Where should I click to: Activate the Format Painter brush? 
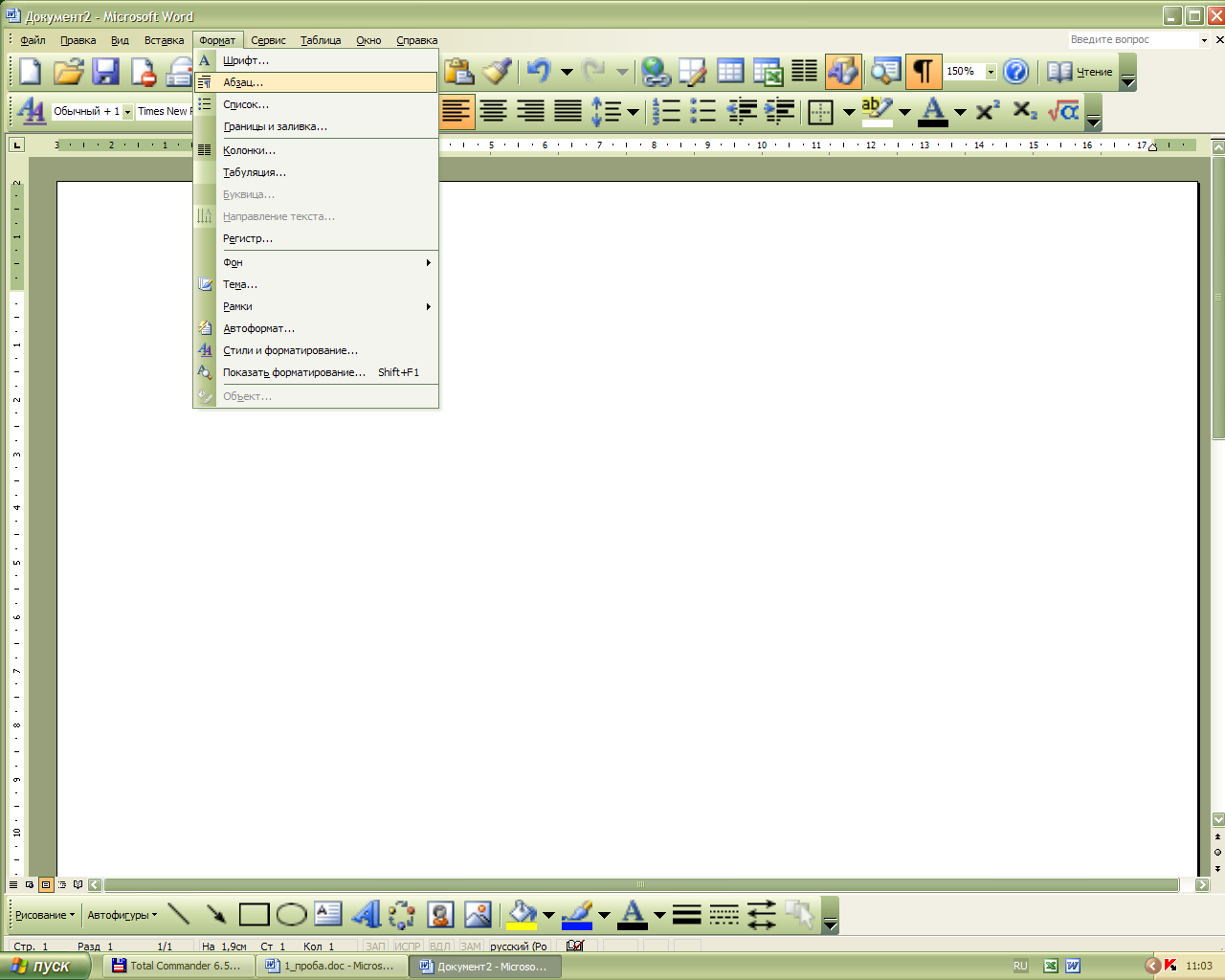(x=497, y=72)
